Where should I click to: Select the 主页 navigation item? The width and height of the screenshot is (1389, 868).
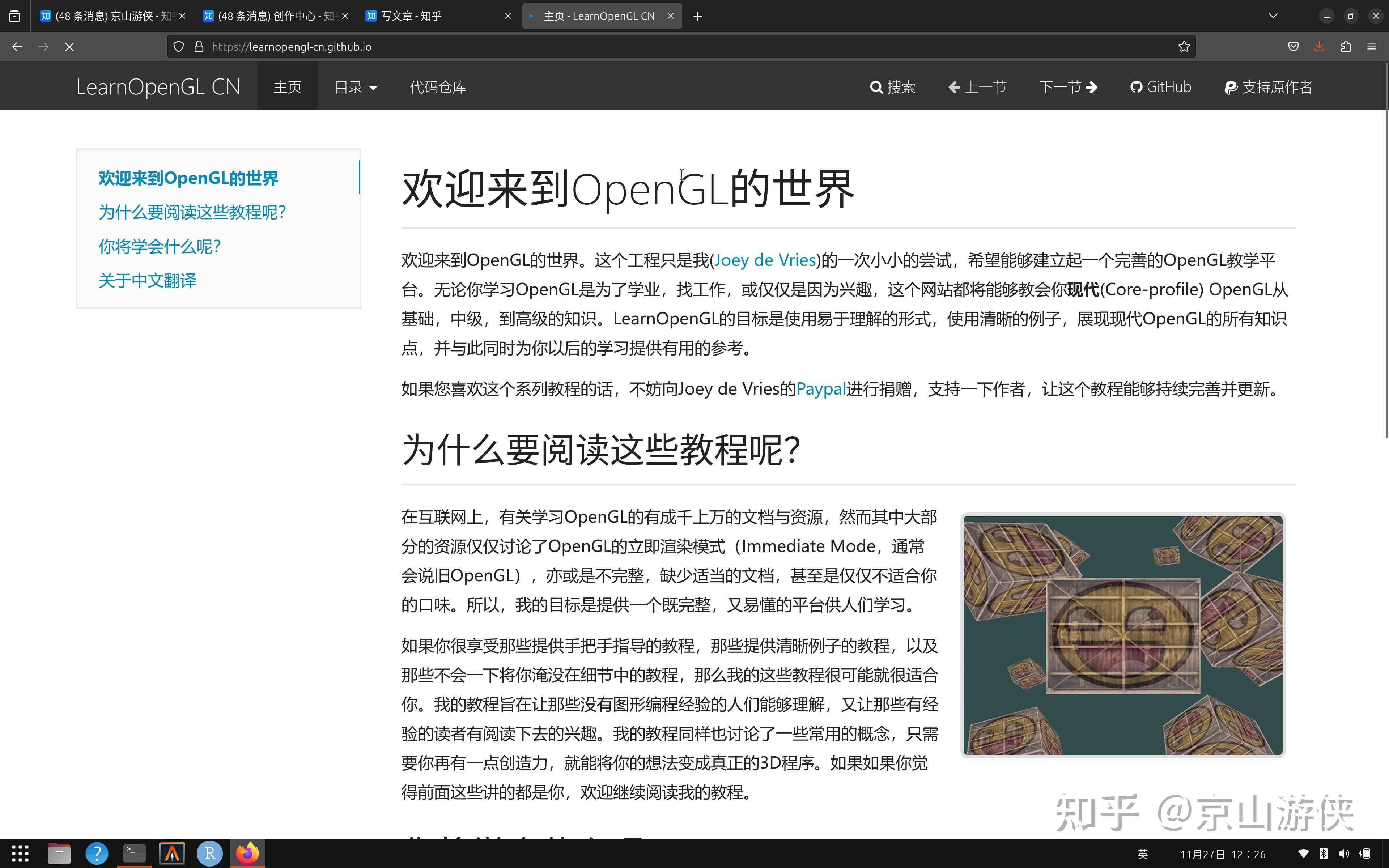pyautogui.click(x=287, y=87)
